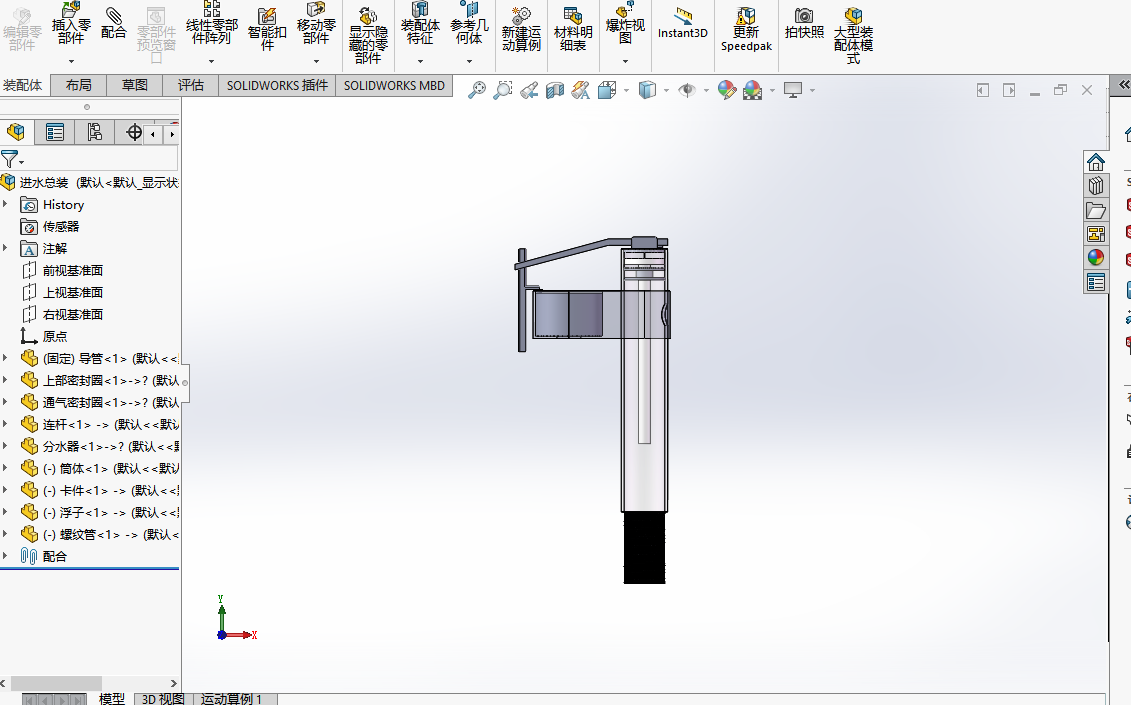The width and height of the screenshot is (1131, 705).
Task: Open SOLIDWORKS 插件 tab
Action: tap(277, 85)
